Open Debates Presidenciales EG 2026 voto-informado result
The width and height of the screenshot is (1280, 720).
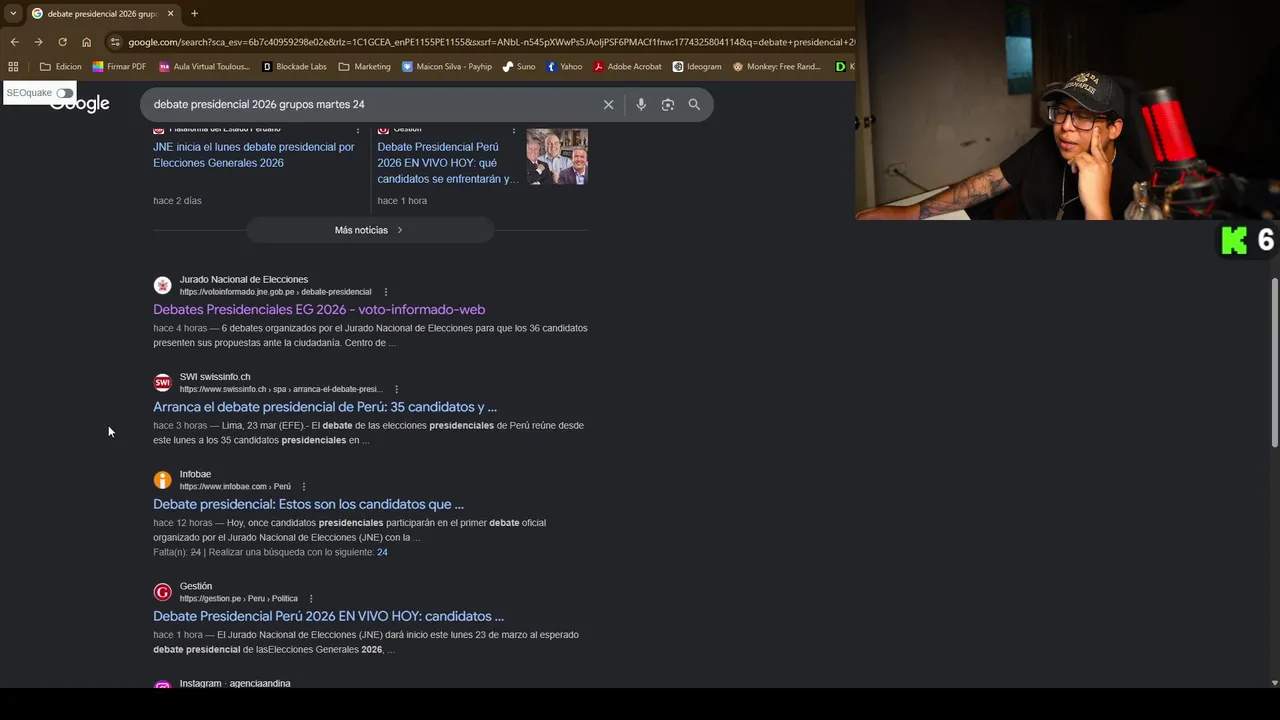(319, 310)
